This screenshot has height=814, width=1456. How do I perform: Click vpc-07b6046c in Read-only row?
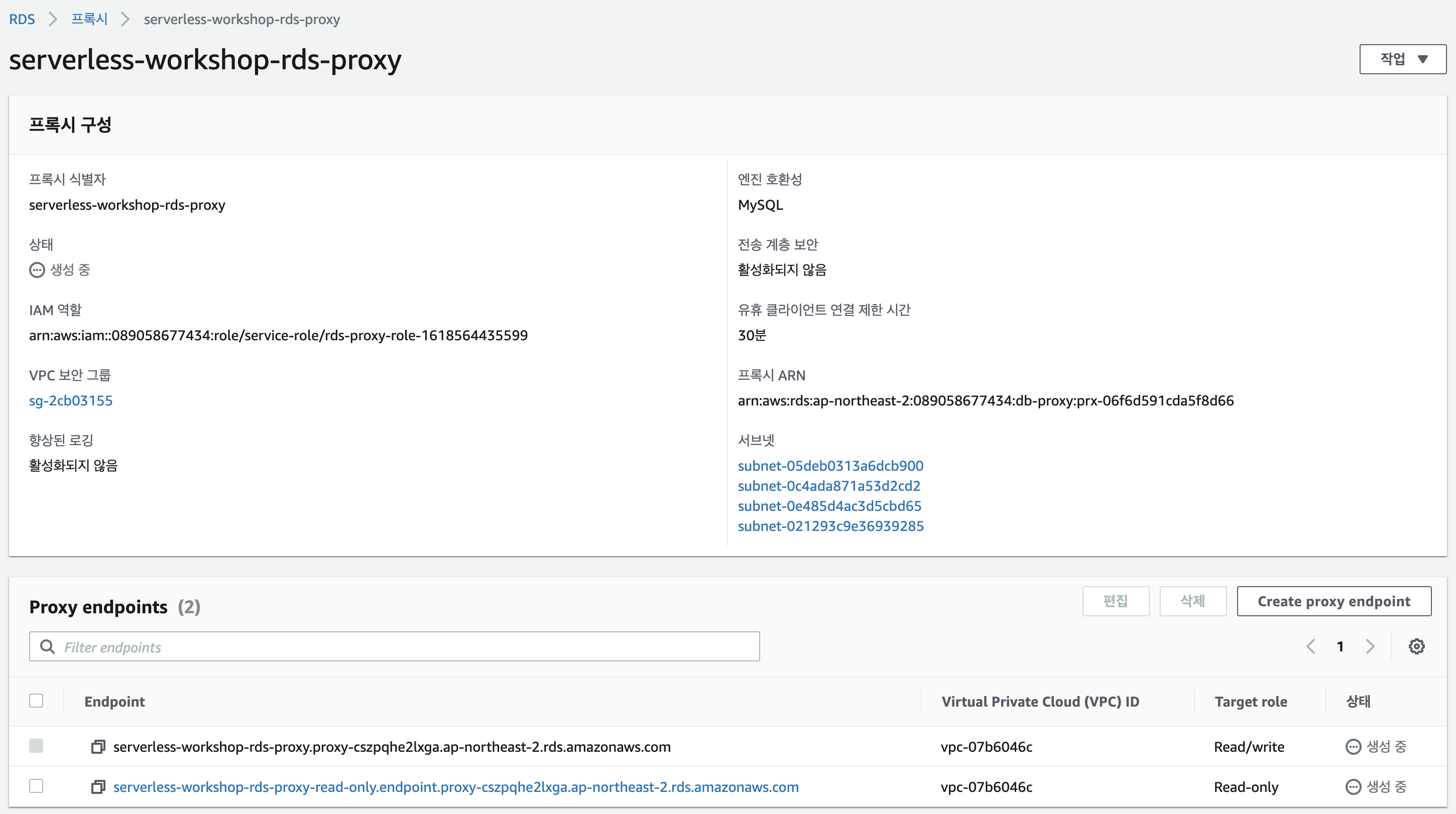point(987,787)
